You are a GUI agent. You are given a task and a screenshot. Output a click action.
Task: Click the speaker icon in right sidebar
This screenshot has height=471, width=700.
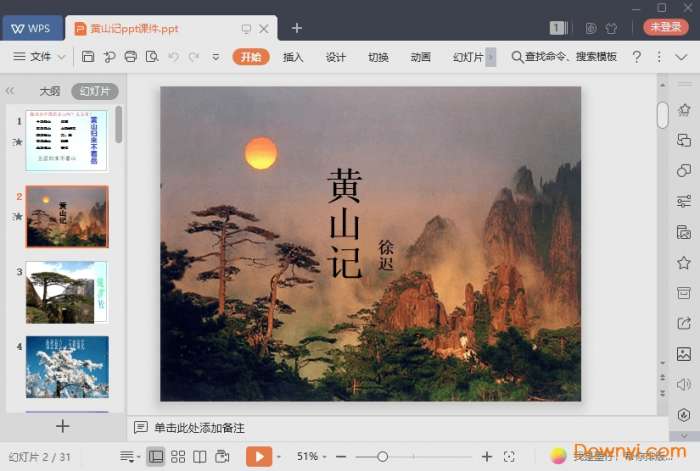pyautogui.click(x=684, y=383)
